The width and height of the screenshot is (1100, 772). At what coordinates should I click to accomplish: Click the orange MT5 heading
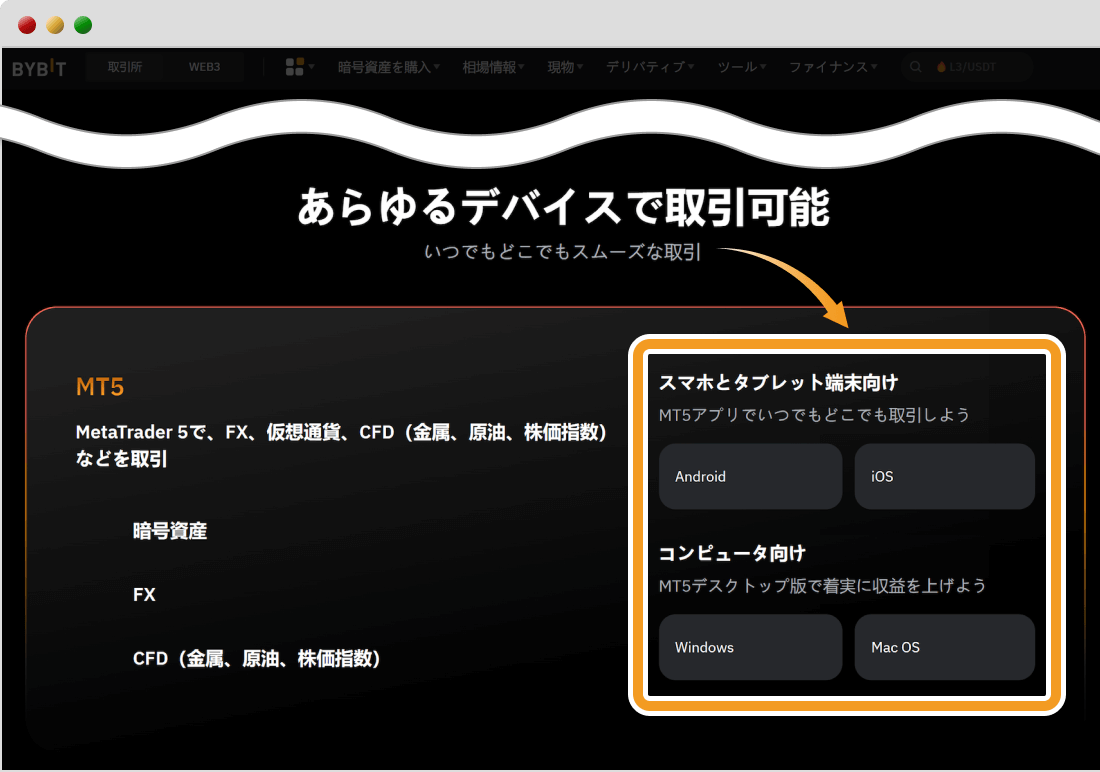pyautogui.click(x=100, y=387)
